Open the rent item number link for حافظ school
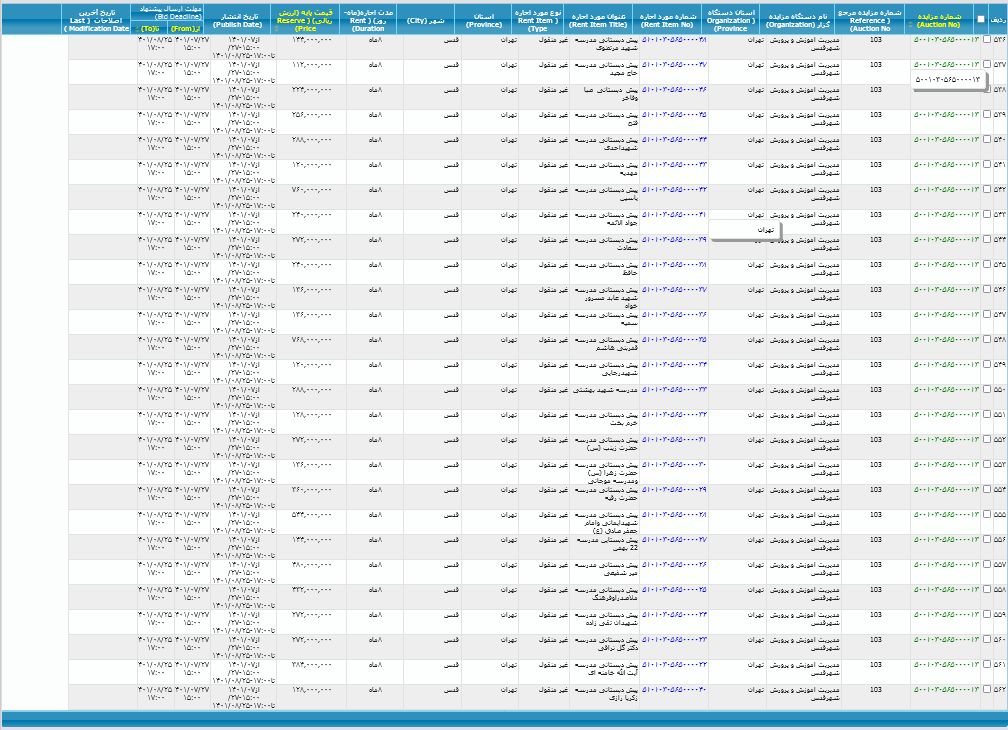1008x730 pixels. pyautogui.click(x=674, y=264)
